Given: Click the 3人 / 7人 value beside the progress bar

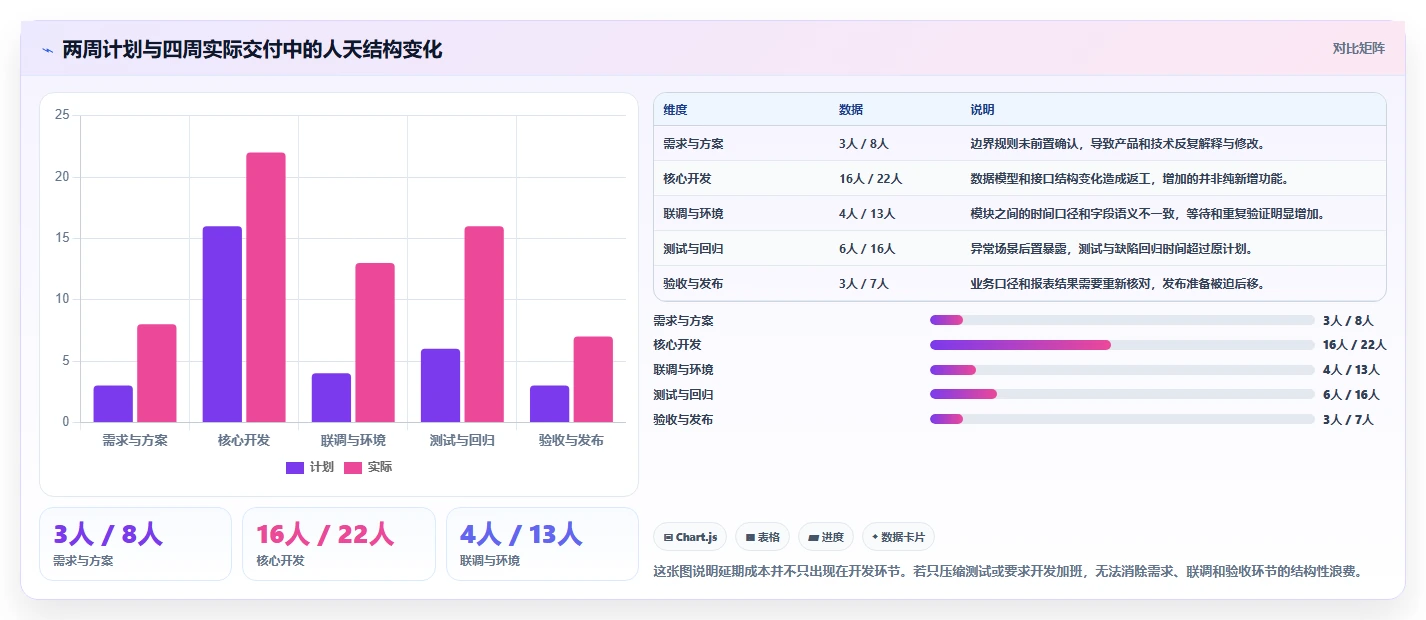Looking at the screenshot, I should (x=1348, y=420).
